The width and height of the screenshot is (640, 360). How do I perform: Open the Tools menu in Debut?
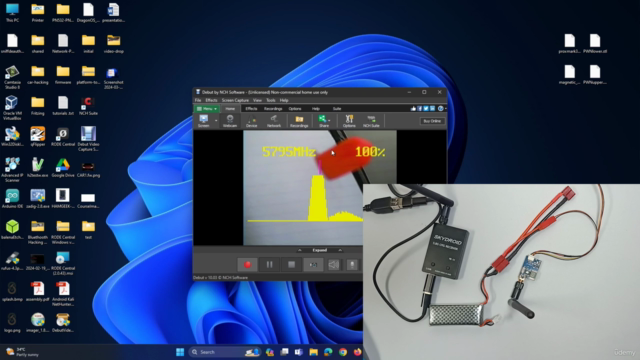pyautogui.click(x=271, y=100)
